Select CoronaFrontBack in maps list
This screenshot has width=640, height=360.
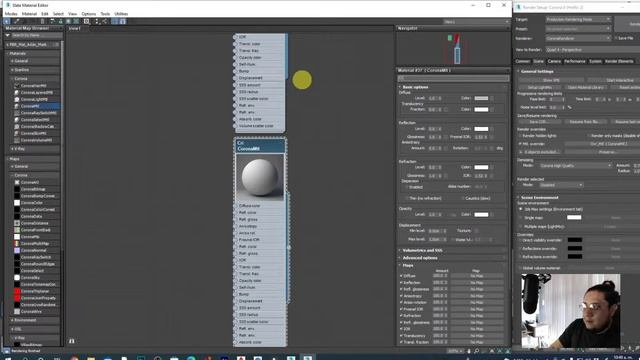click(36, 230)
